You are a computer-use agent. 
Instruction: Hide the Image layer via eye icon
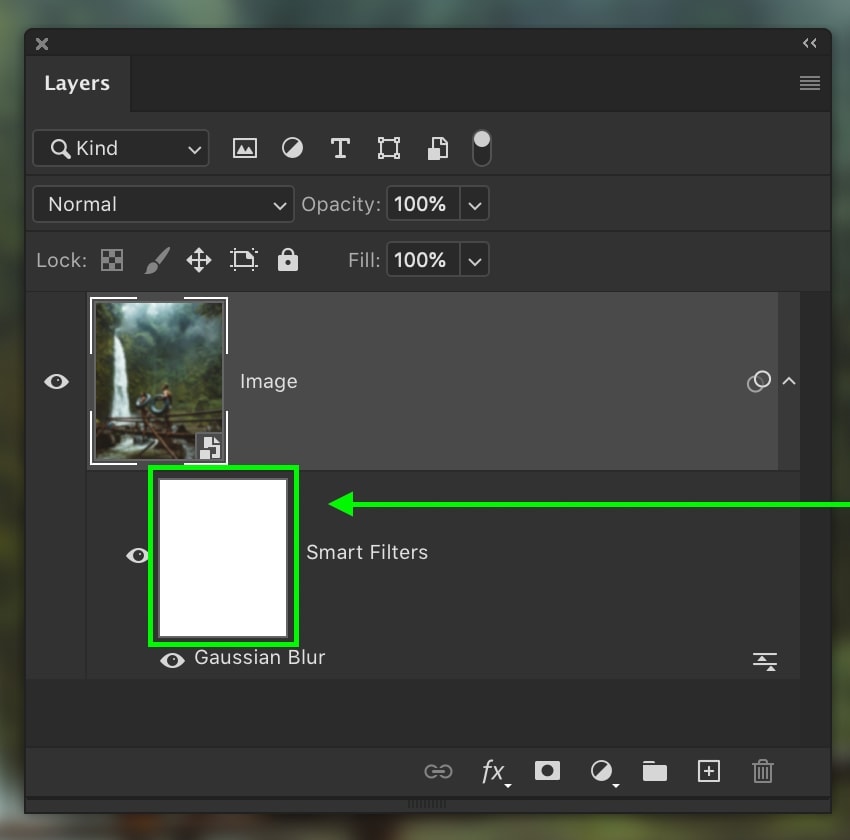56,382
